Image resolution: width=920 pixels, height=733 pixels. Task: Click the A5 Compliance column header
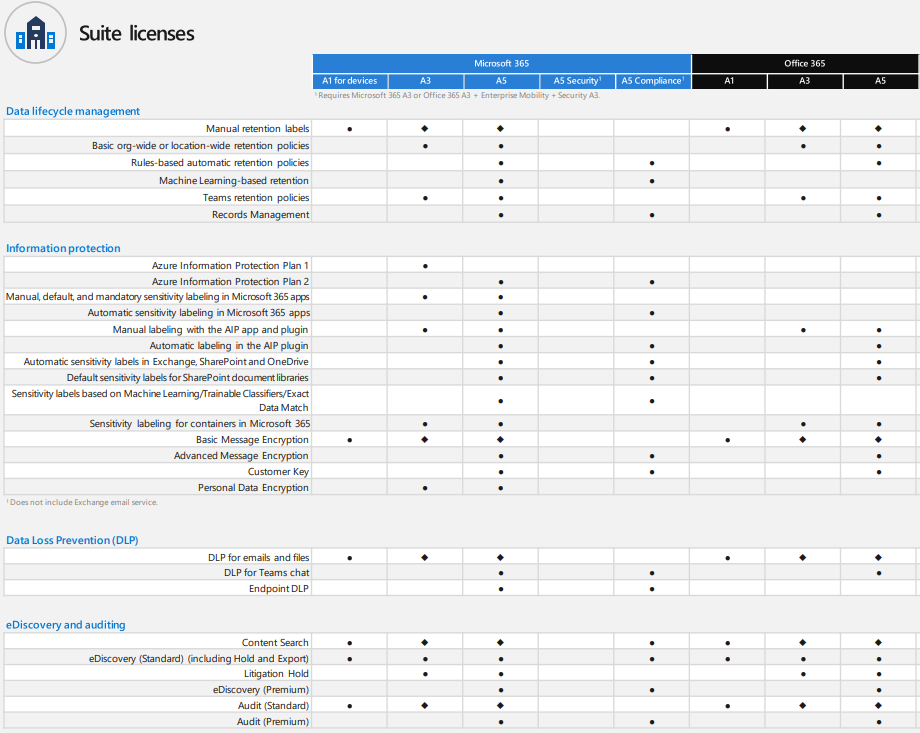click(653, 81)
